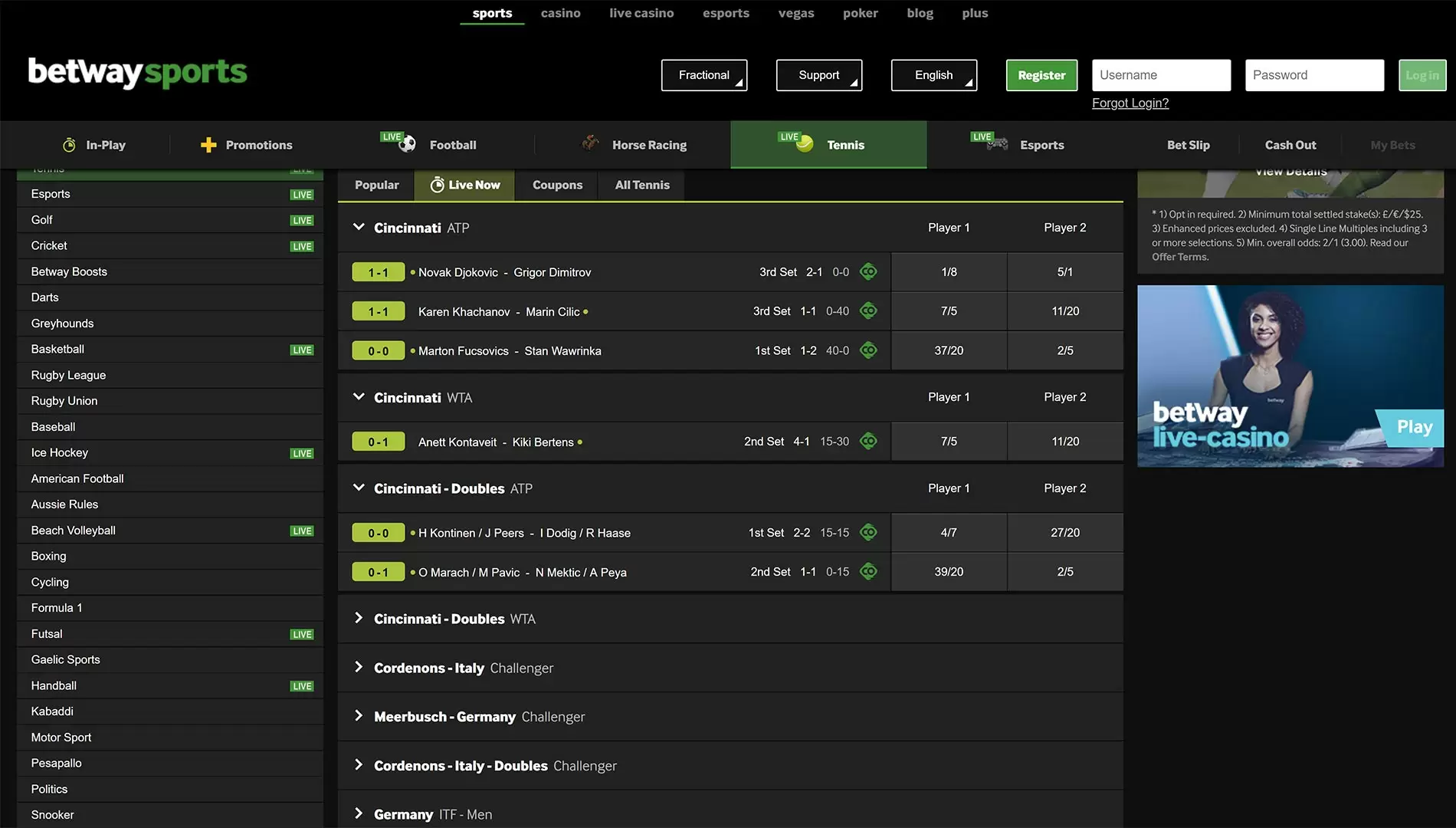The height and width of the screenshot is (828, 1456).
Task: Open the Anett Kontaveit - Kiki Bertens match
Action: point(496,442)
